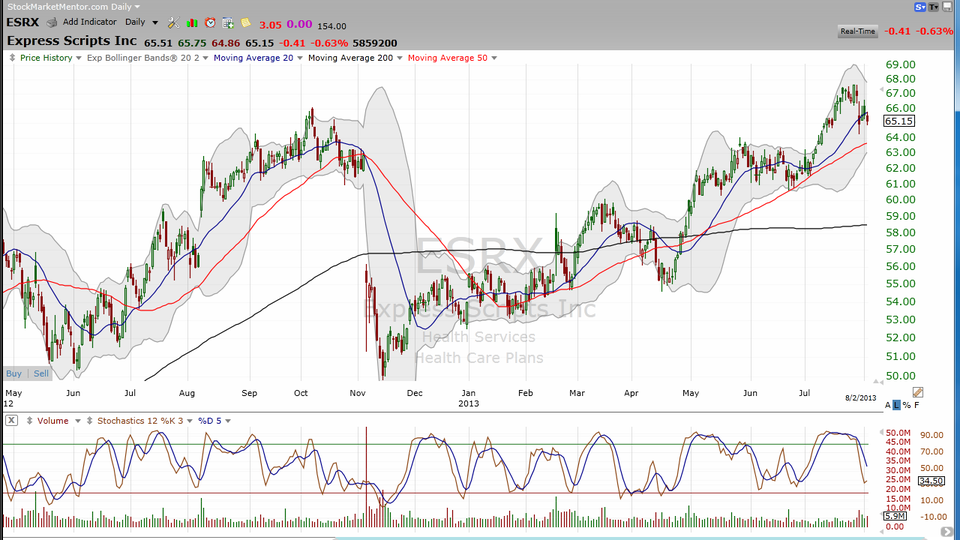Click the 65.75 high price value
The height and width of the screenshot is (540, 960).
[x=192, y=43]
